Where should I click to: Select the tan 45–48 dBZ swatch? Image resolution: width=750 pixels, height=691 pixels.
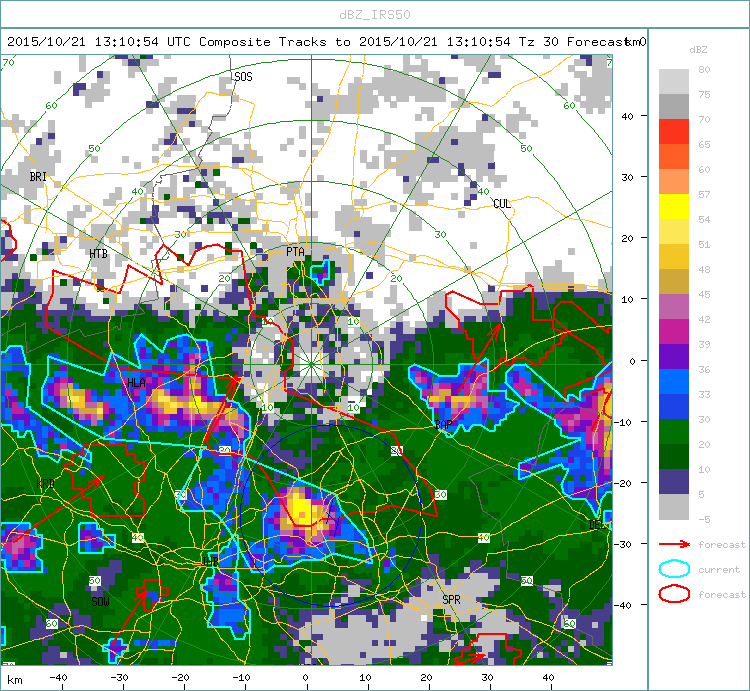[x=673, y=281]
